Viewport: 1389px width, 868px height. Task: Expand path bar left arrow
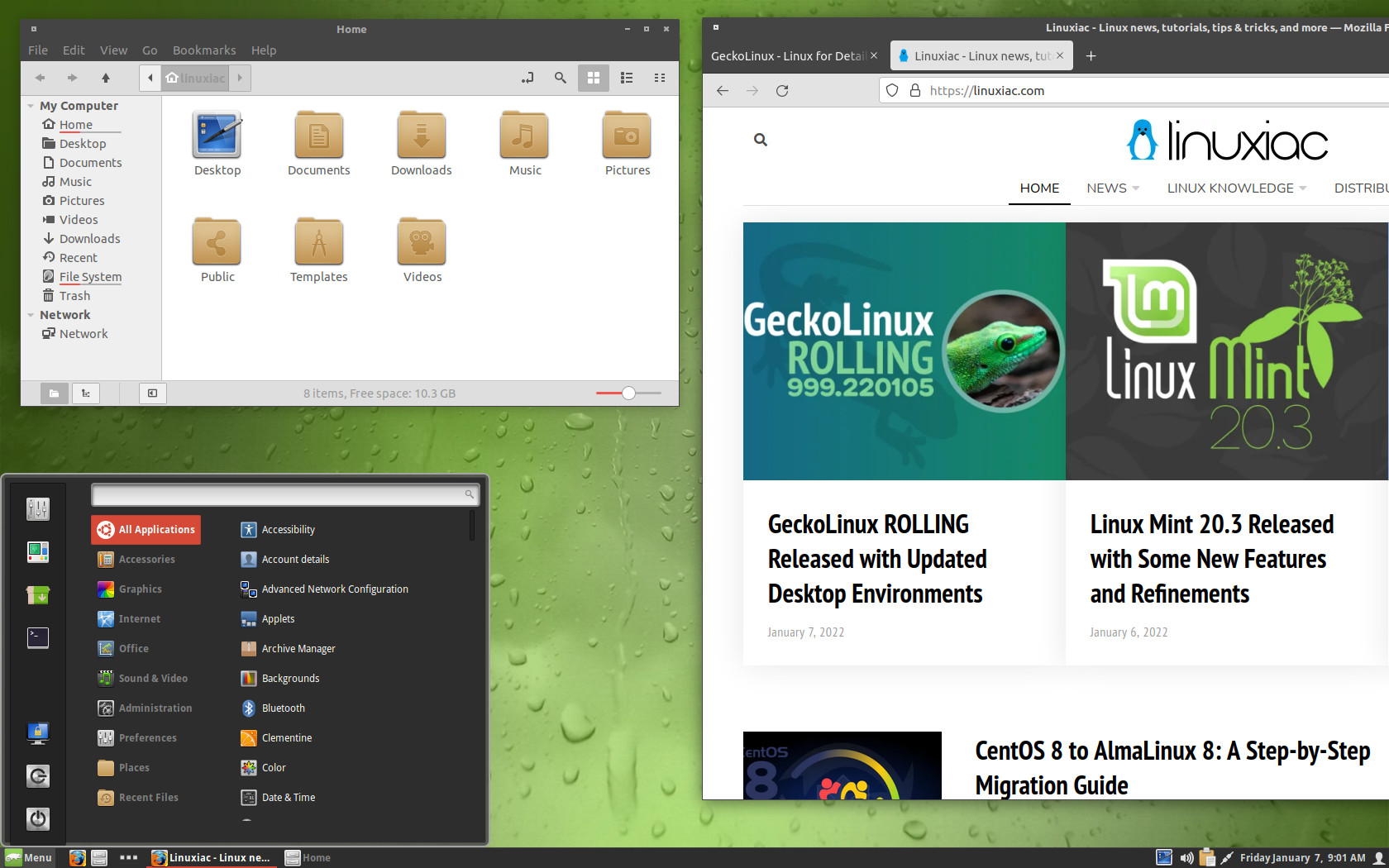[x=150, y=78]
